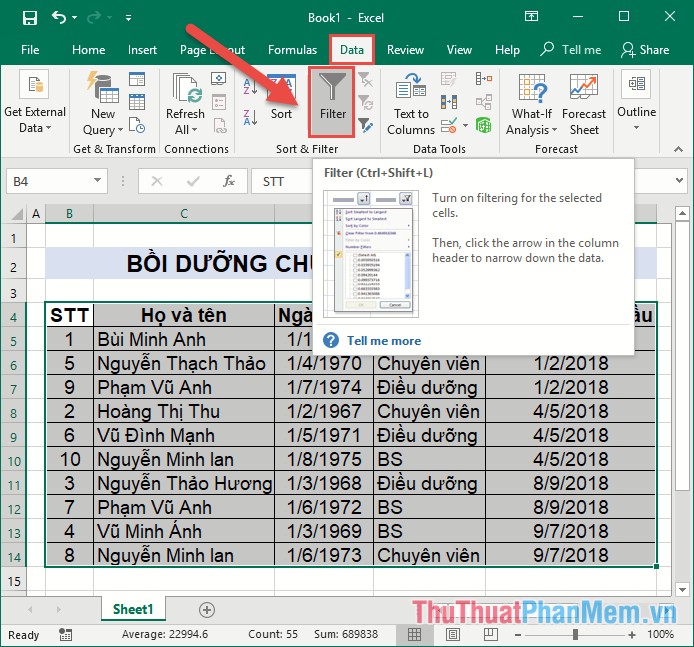Screen dimensions: 694x647
Task: Sort A to Z ascending icon
Action: pyautogui.click(x=251, y=87)
